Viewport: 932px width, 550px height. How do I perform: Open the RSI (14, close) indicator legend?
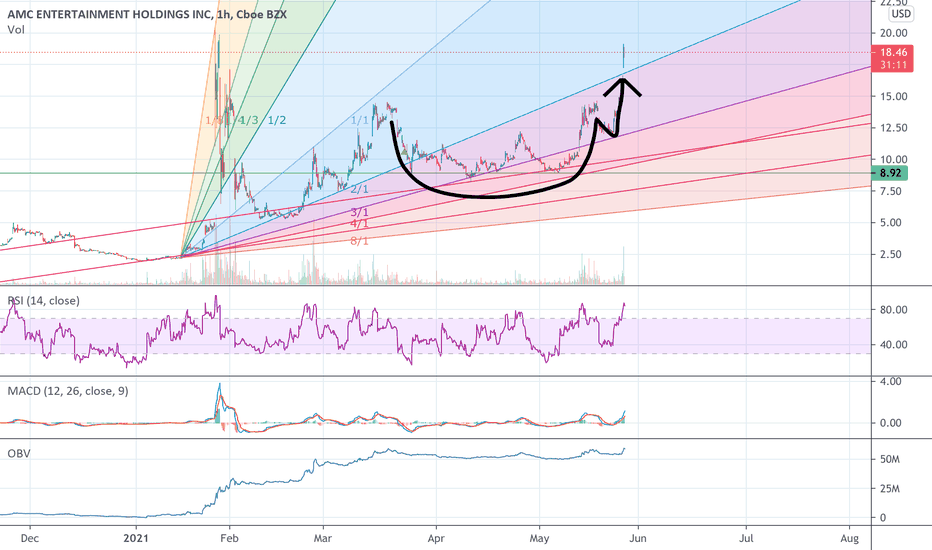point(43,301)
